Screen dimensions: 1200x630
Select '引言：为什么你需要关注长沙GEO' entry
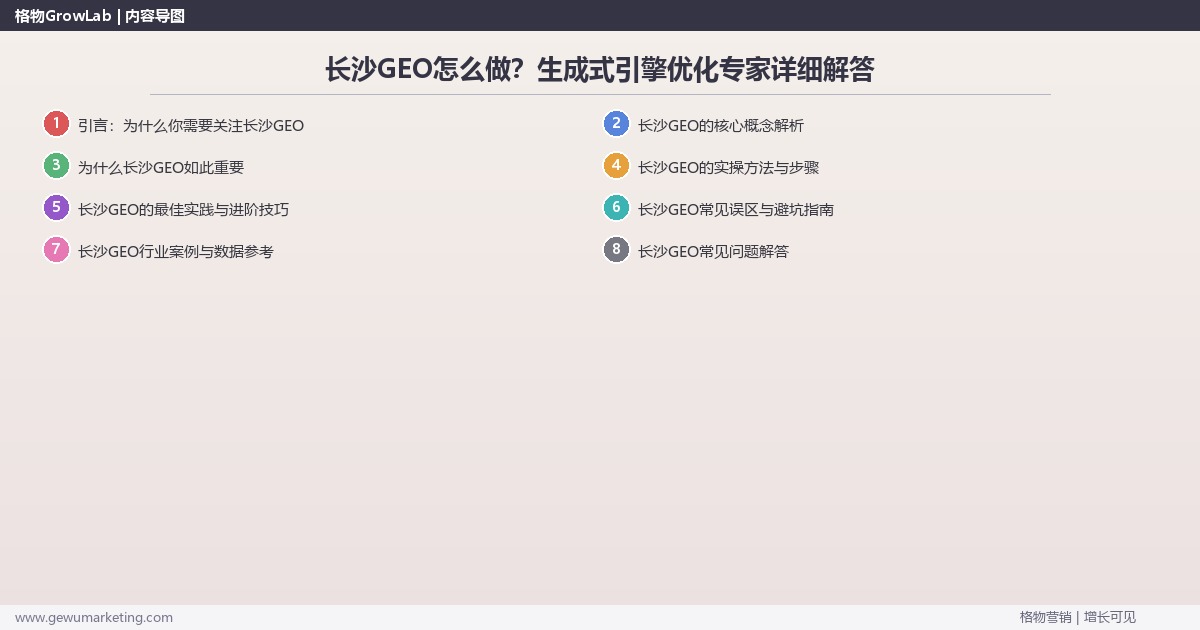[x=191, y=126]
